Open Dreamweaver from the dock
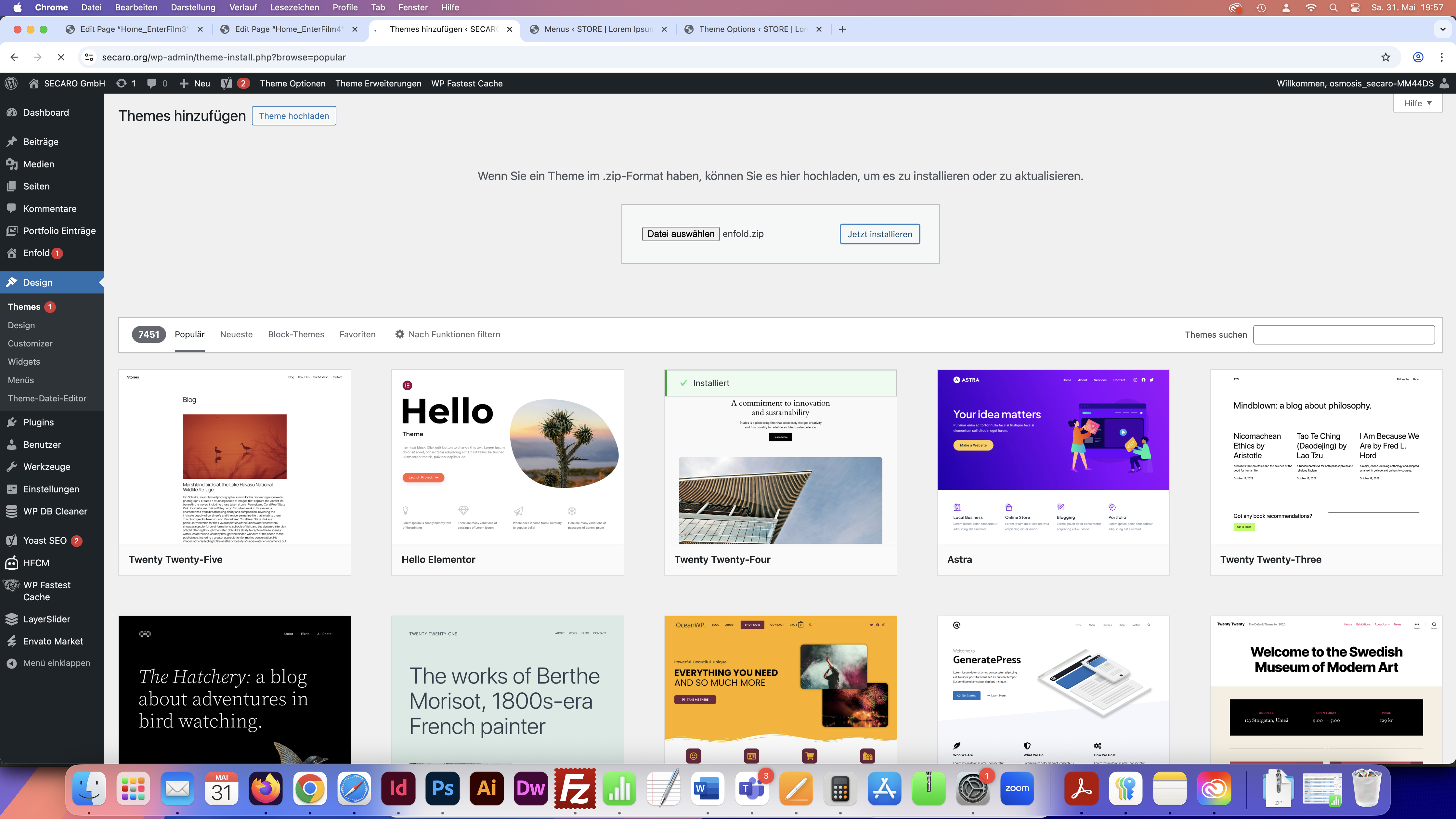Viewport: 1456px width, 819px height. coord(531,788)
